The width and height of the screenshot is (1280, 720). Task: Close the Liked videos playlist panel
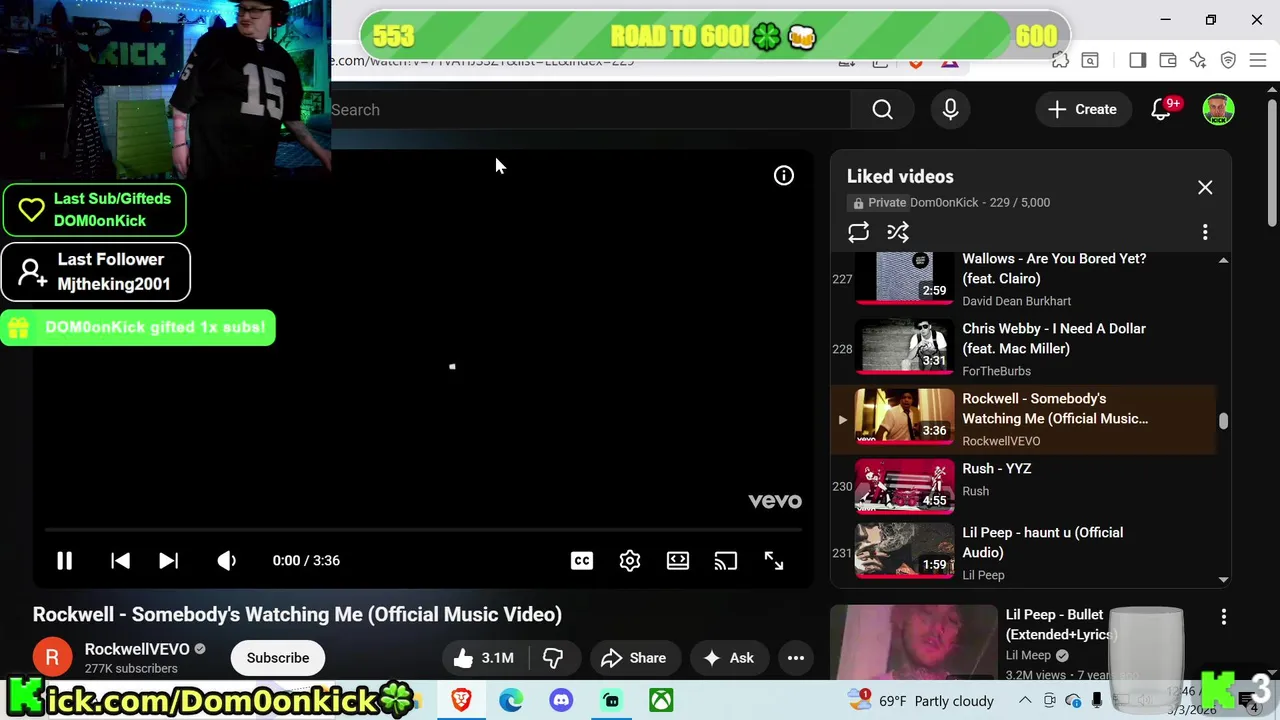(1205, 188)
